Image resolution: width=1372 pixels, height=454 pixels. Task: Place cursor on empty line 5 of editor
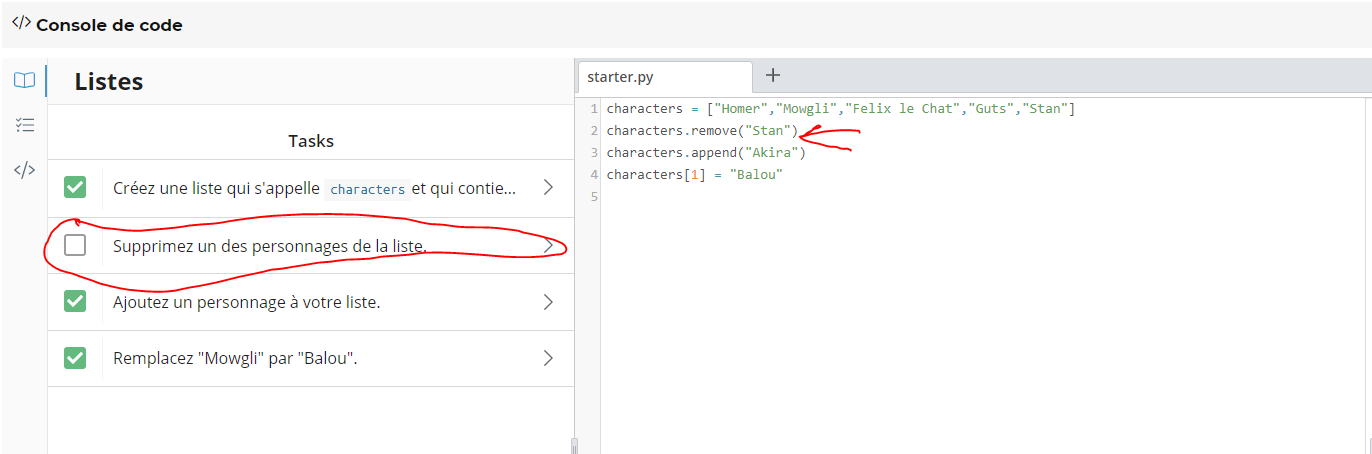click(700, 197)
